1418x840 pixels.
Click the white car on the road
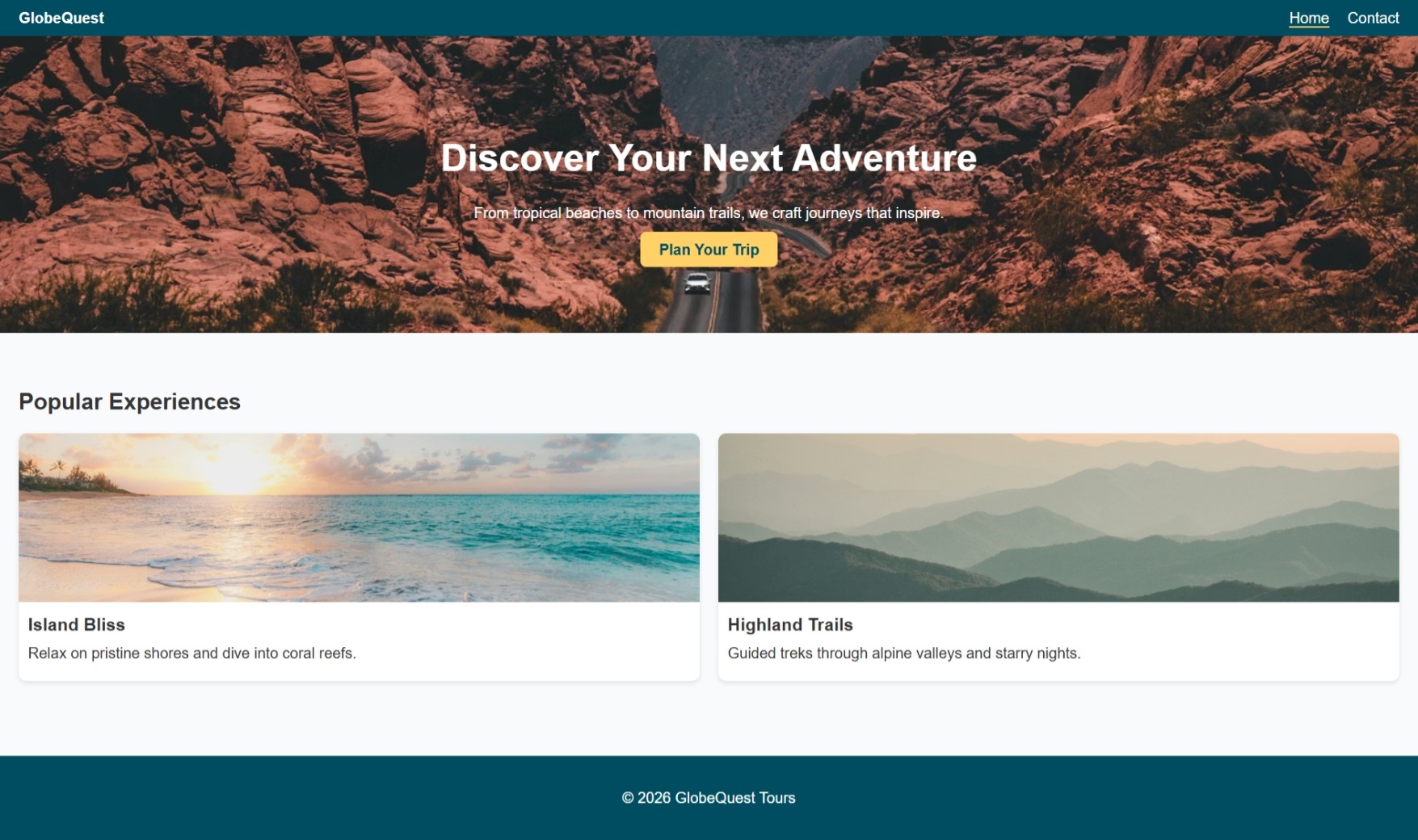point(697,283)
